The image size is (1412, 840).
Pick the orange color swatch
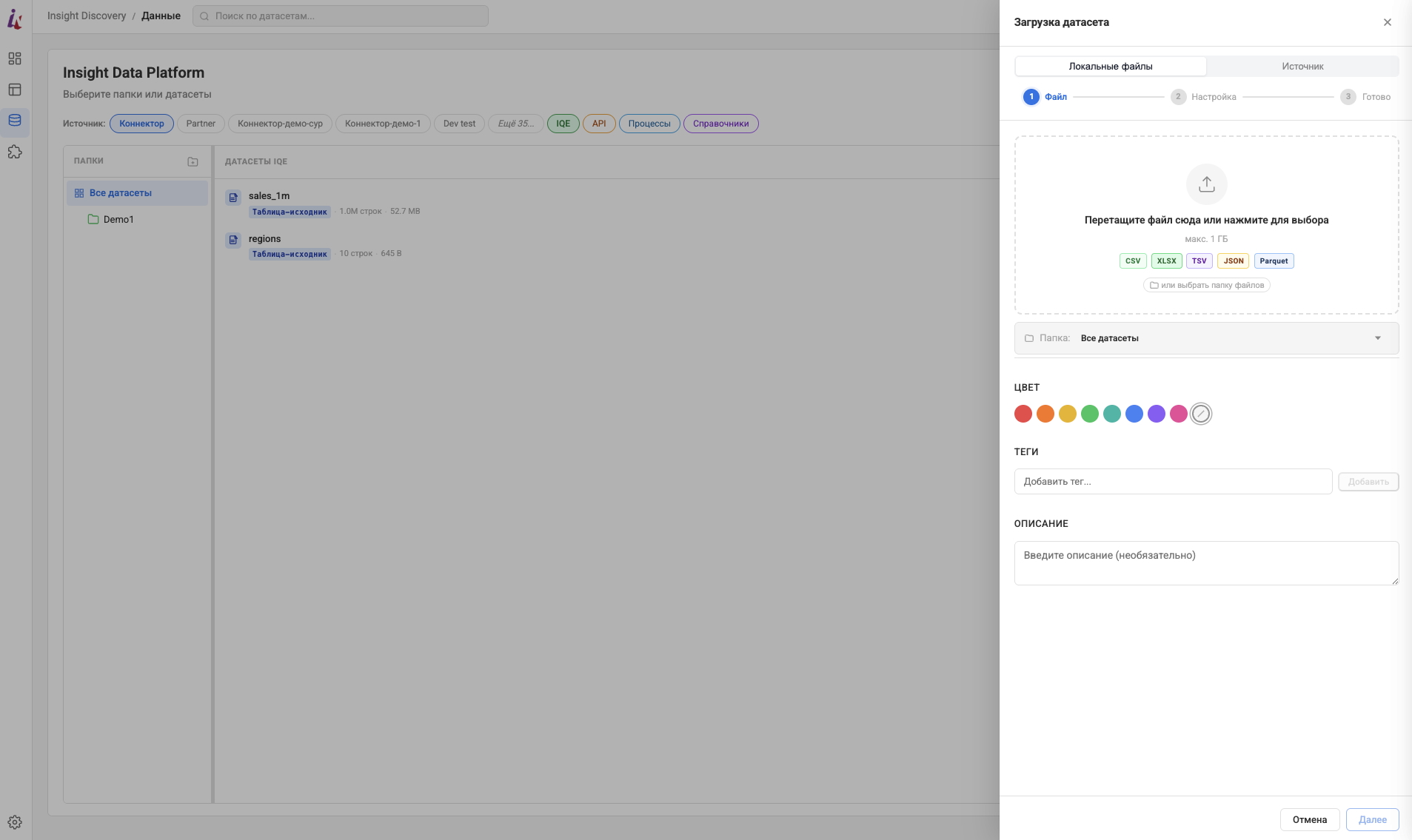[1045, 414]
